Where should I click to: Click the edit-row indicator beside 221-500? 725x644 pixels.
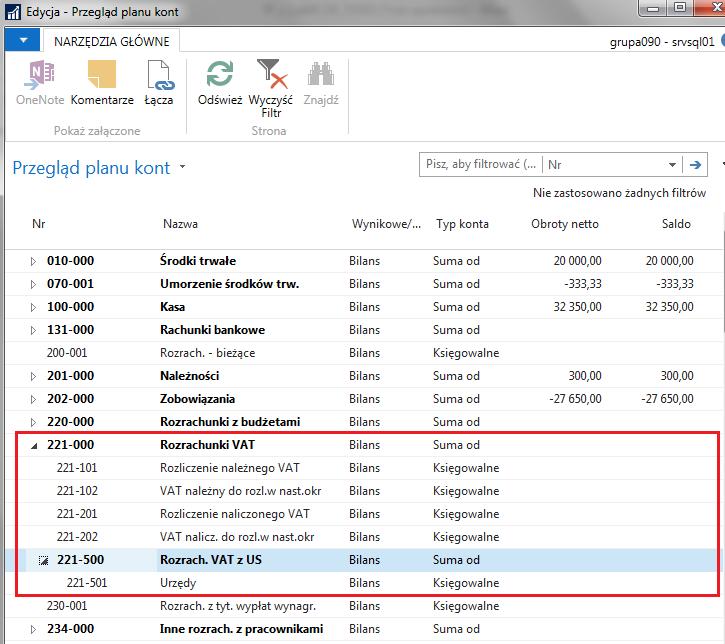pyautogui.click(x=43, y=560)
